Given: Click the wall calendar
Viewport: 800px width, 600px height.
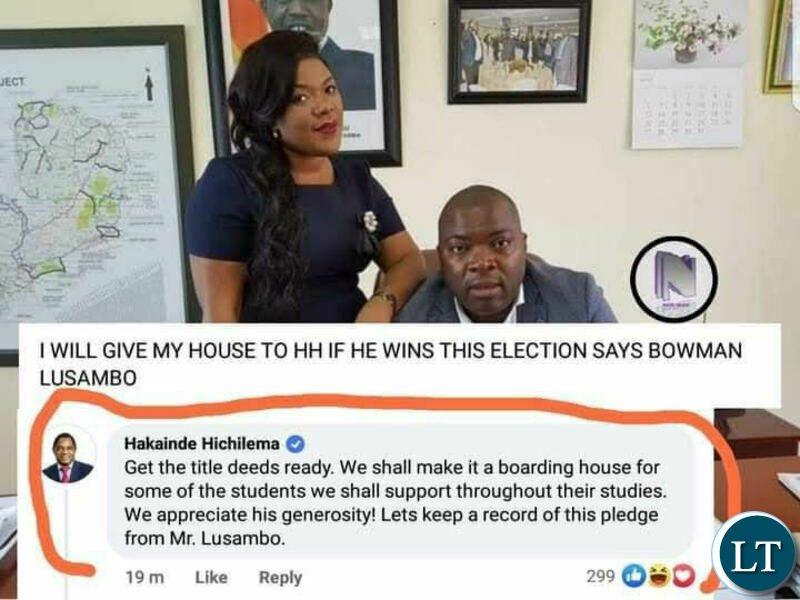Looking at the screenshot, I should [688, 74].
